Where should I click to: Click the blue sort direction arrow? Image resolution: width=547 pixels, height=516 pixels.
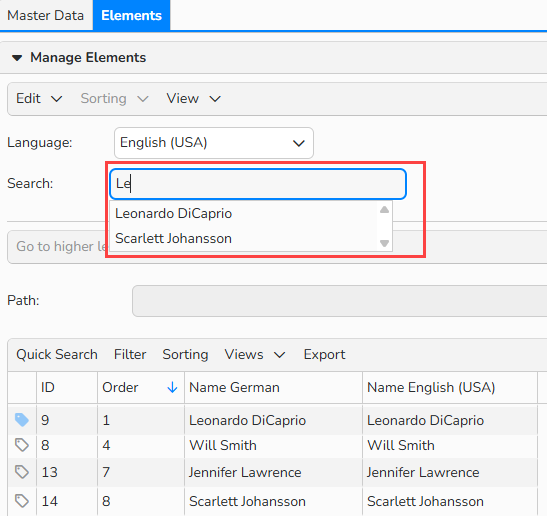click(172, 388)
